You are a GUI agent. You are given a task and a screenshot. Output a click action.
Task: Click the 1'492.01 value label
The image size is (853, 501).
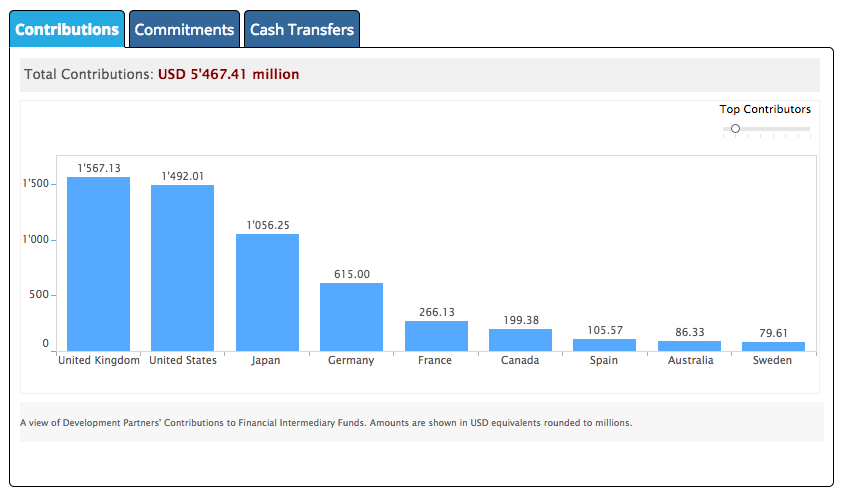coord(182,176)
